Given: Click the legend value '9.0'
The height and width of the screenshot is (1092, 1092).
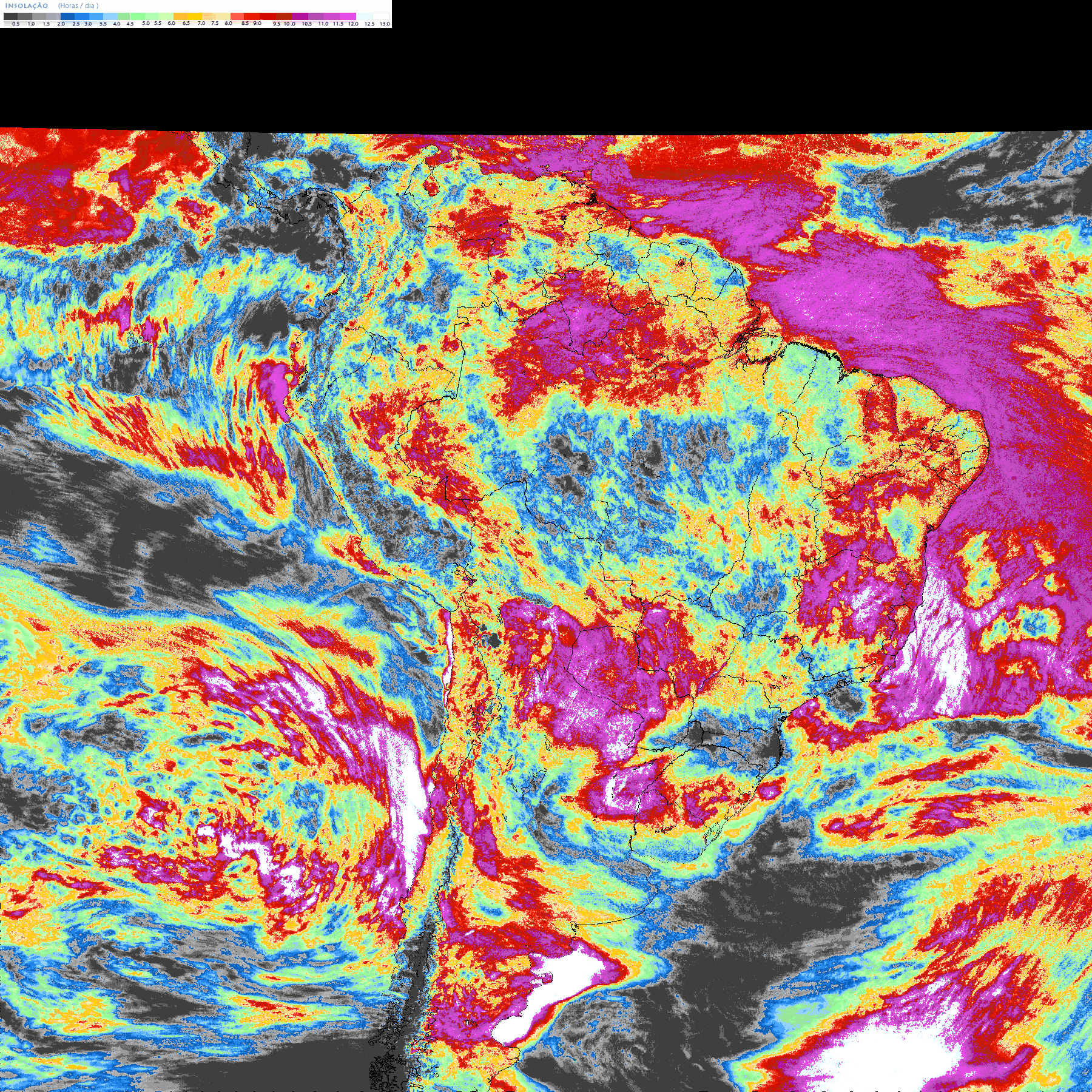Looking at the screenshot, I should [257, 23].
